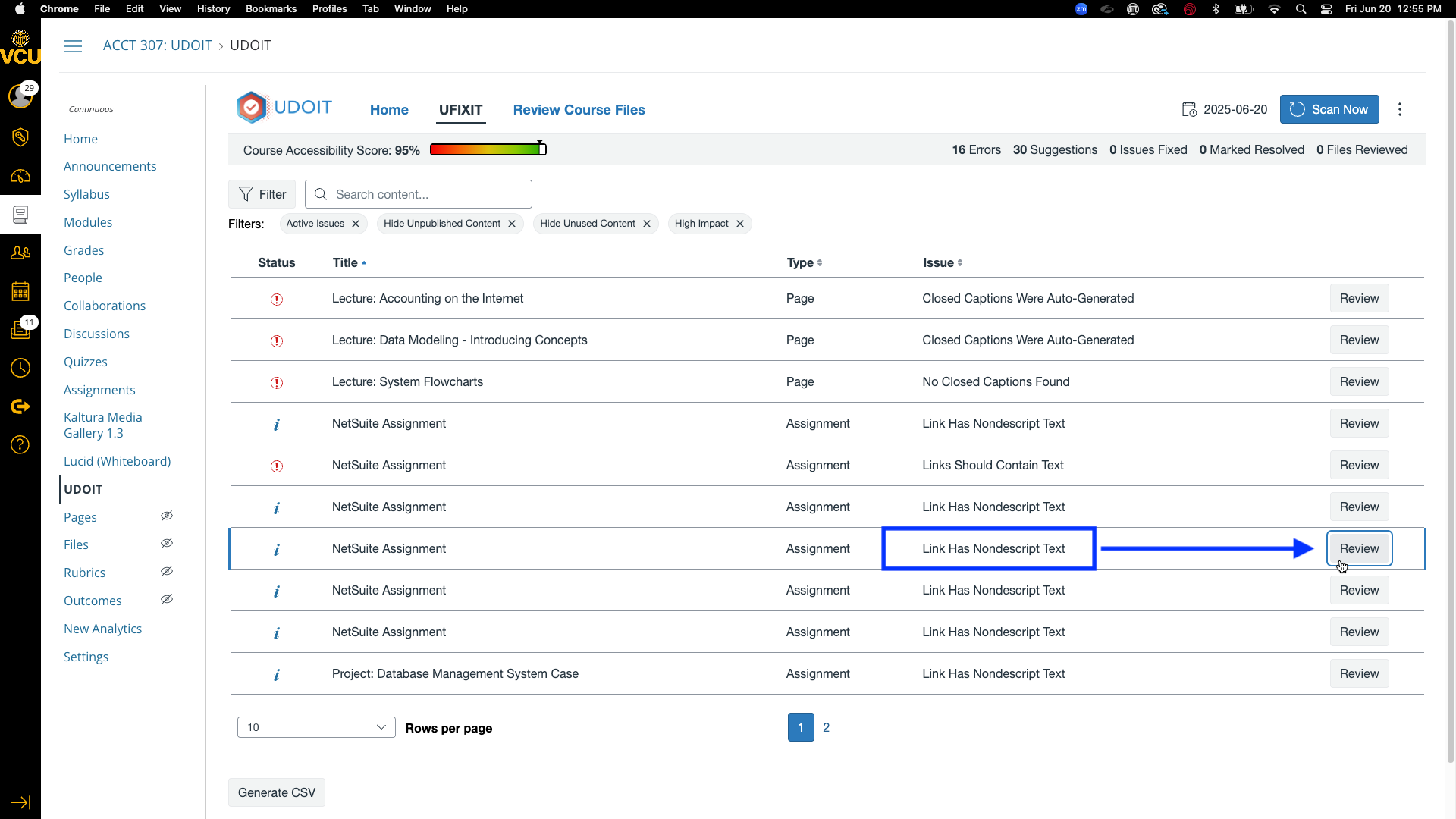Image resolution: width=1456 pixels, height=819 pixels.
Task: Toggle visibility eye icon next to Files
Action: point(167,544)
